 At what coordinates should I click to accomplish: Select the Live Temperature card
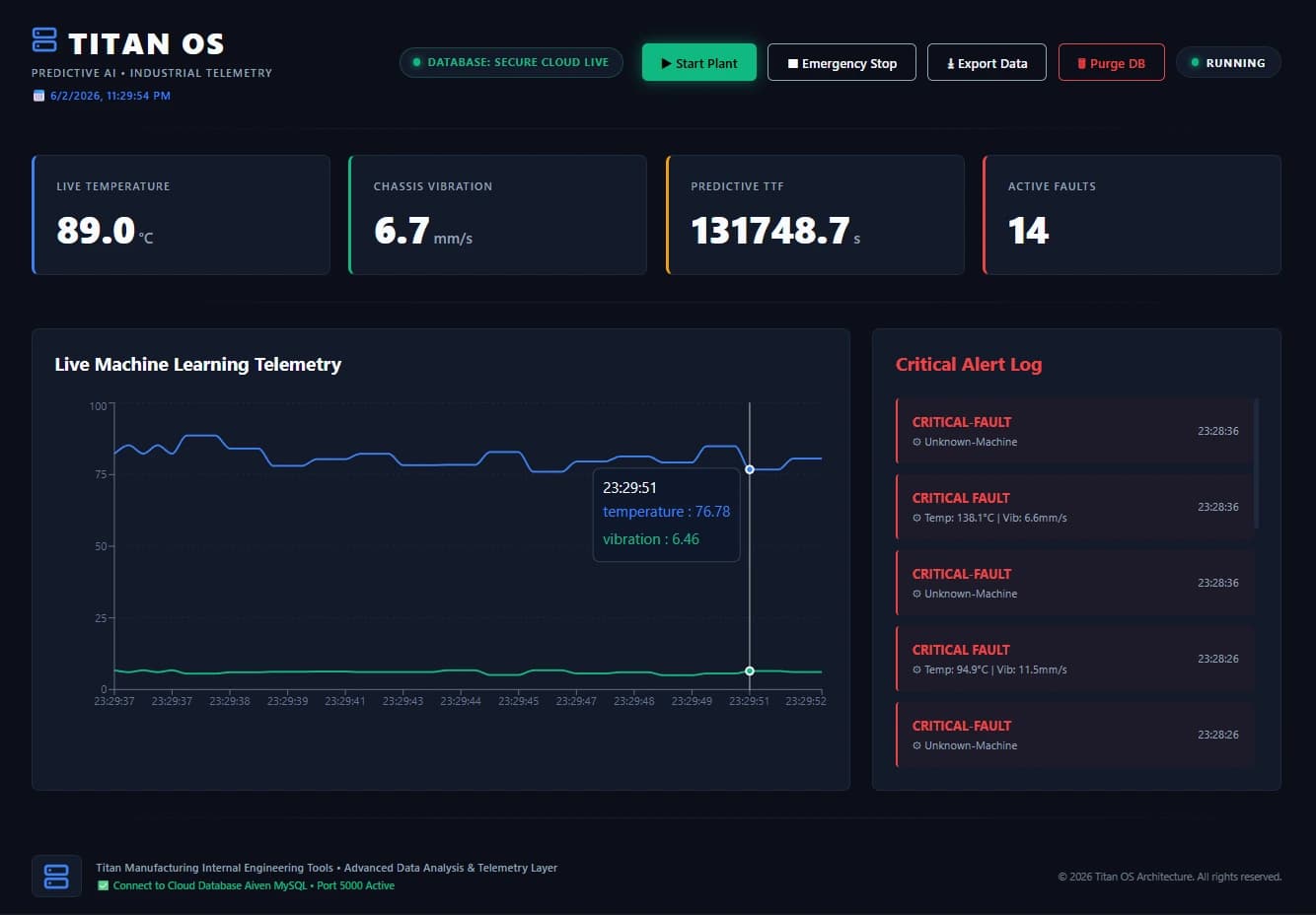181,215
